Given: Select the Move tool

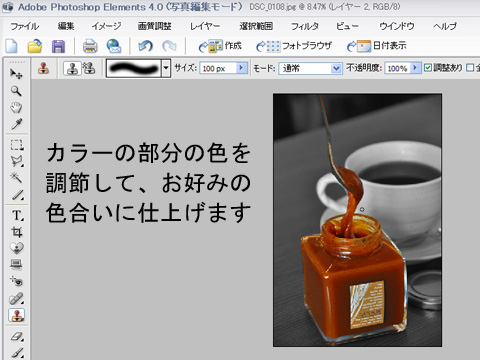Looking at the screenshot, I should coord(16,74).
